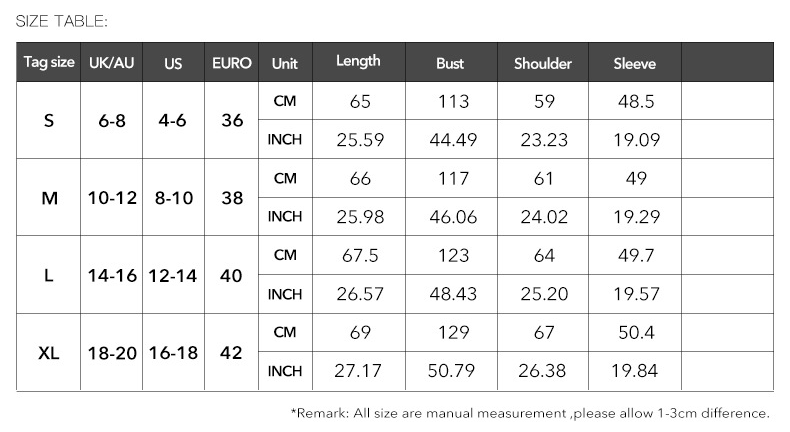Click the UK/AU 10-12 cell
This screenshot has width=790, height=432.
click(112, 198)
